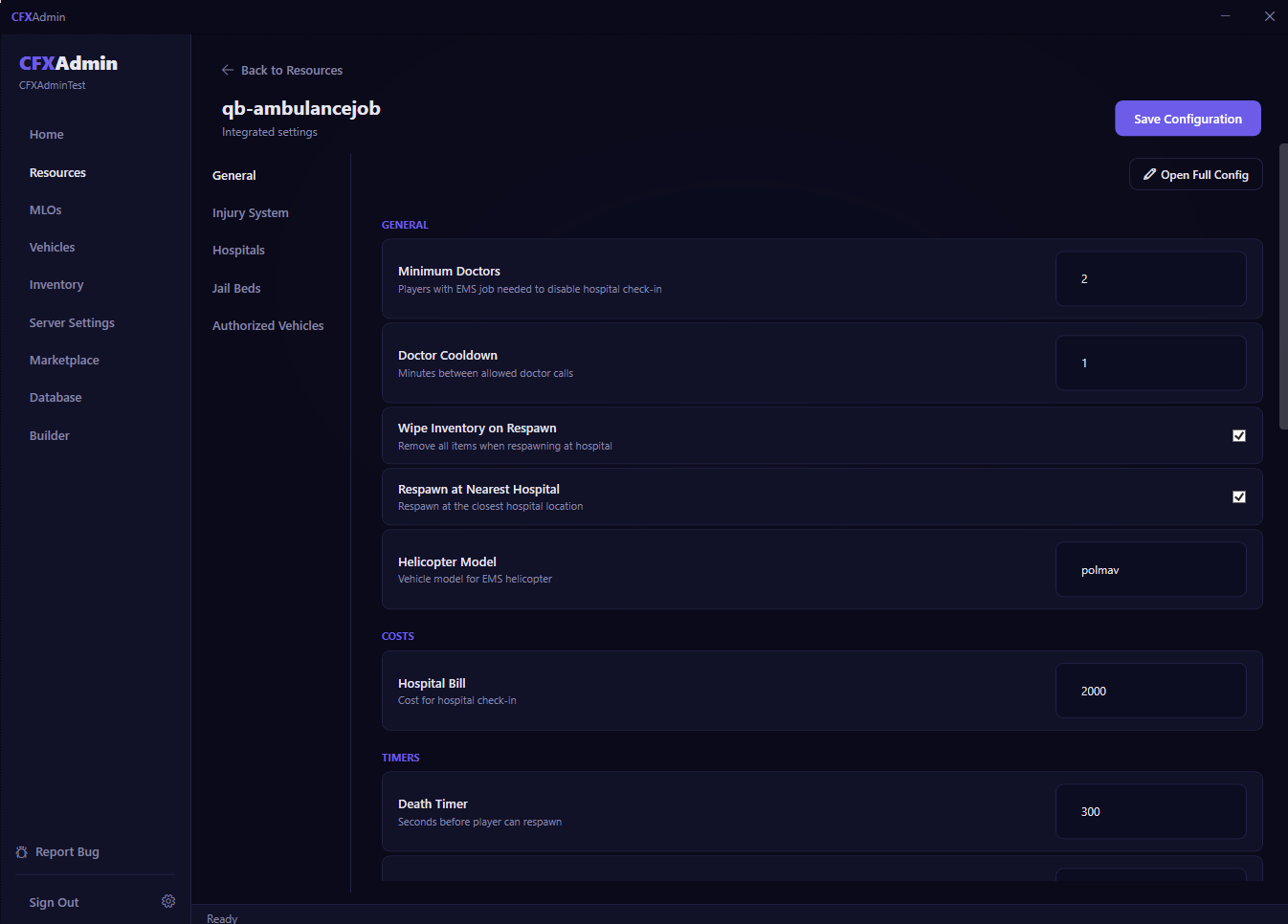Open Builder in the sidebar
This screenshot has height=924, width=1288.
click(x=50, y=436)
